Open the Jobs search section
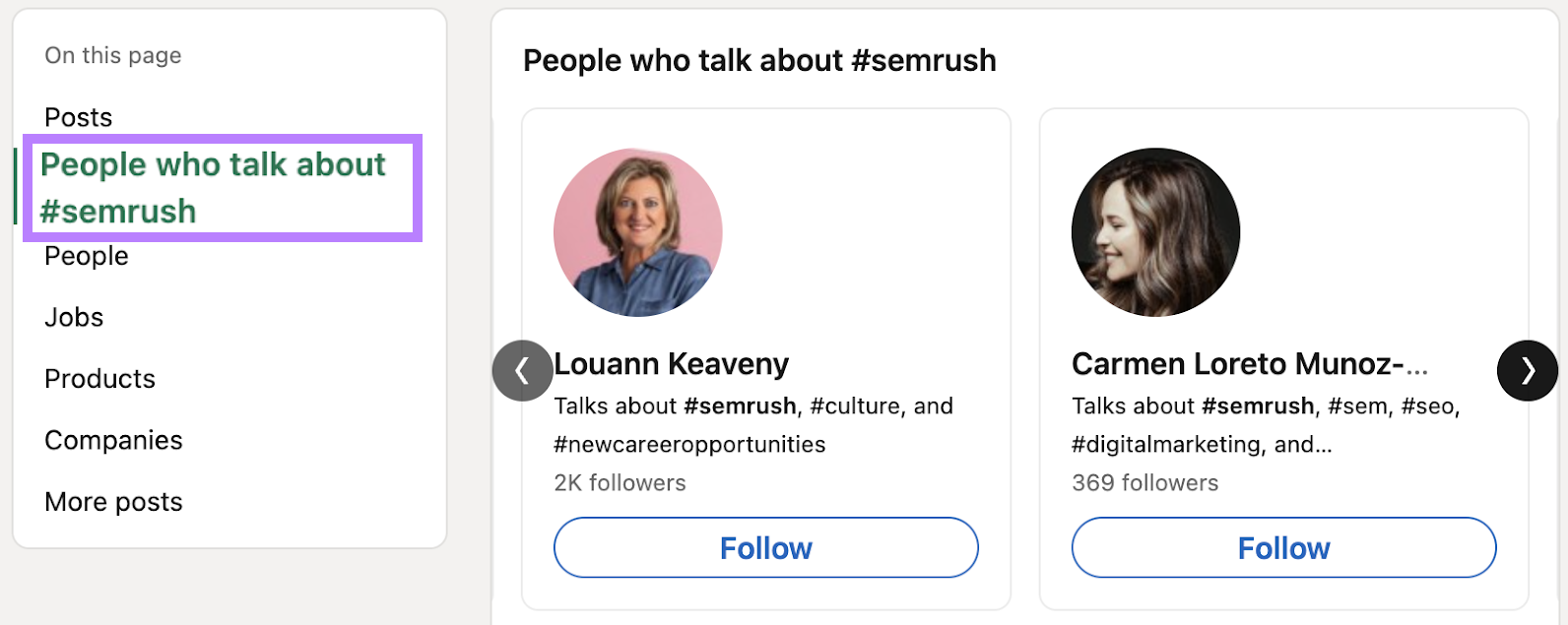This screenshot has height=625, width=1568. (73, 317)
